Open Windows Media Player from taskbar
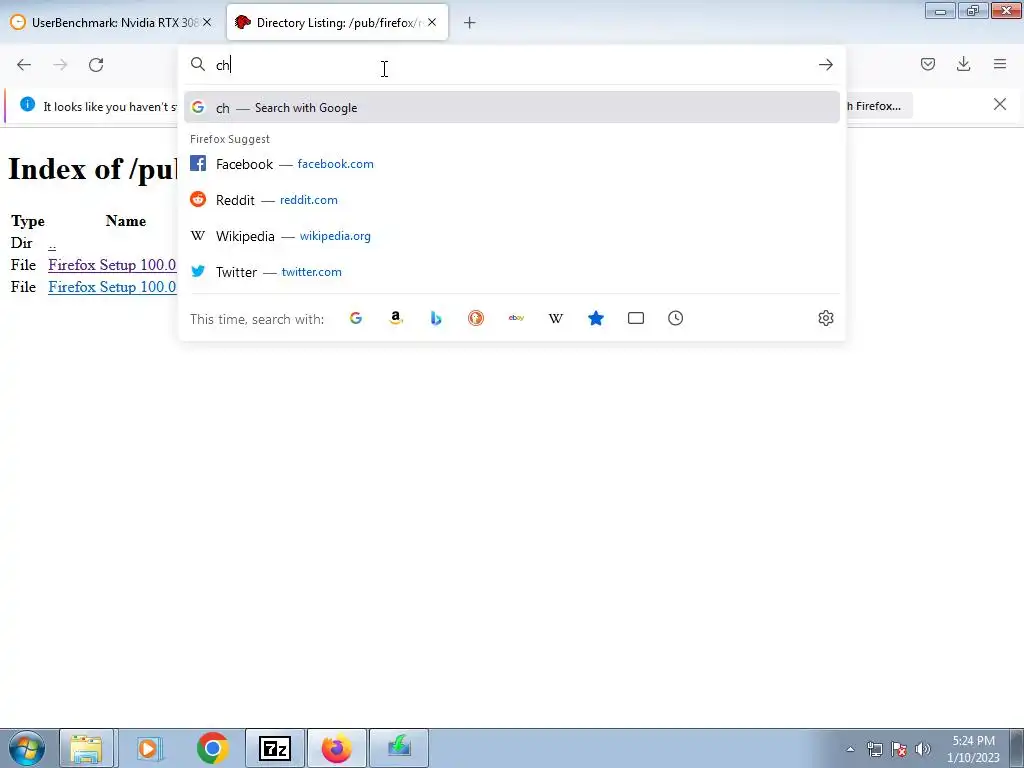 point(150,748)
